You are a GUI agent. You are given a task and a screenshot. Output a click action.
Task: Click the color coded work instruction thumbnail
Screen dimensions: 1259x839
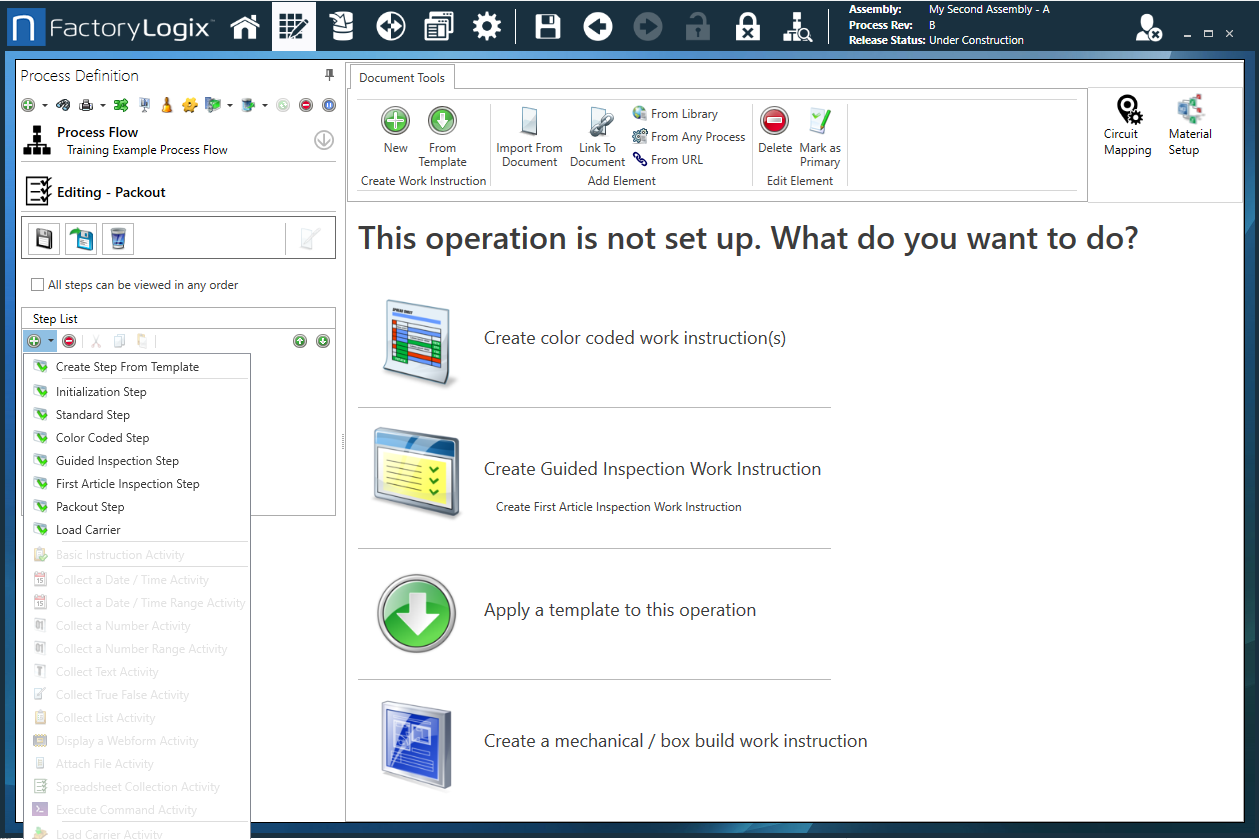pos(419,340)
